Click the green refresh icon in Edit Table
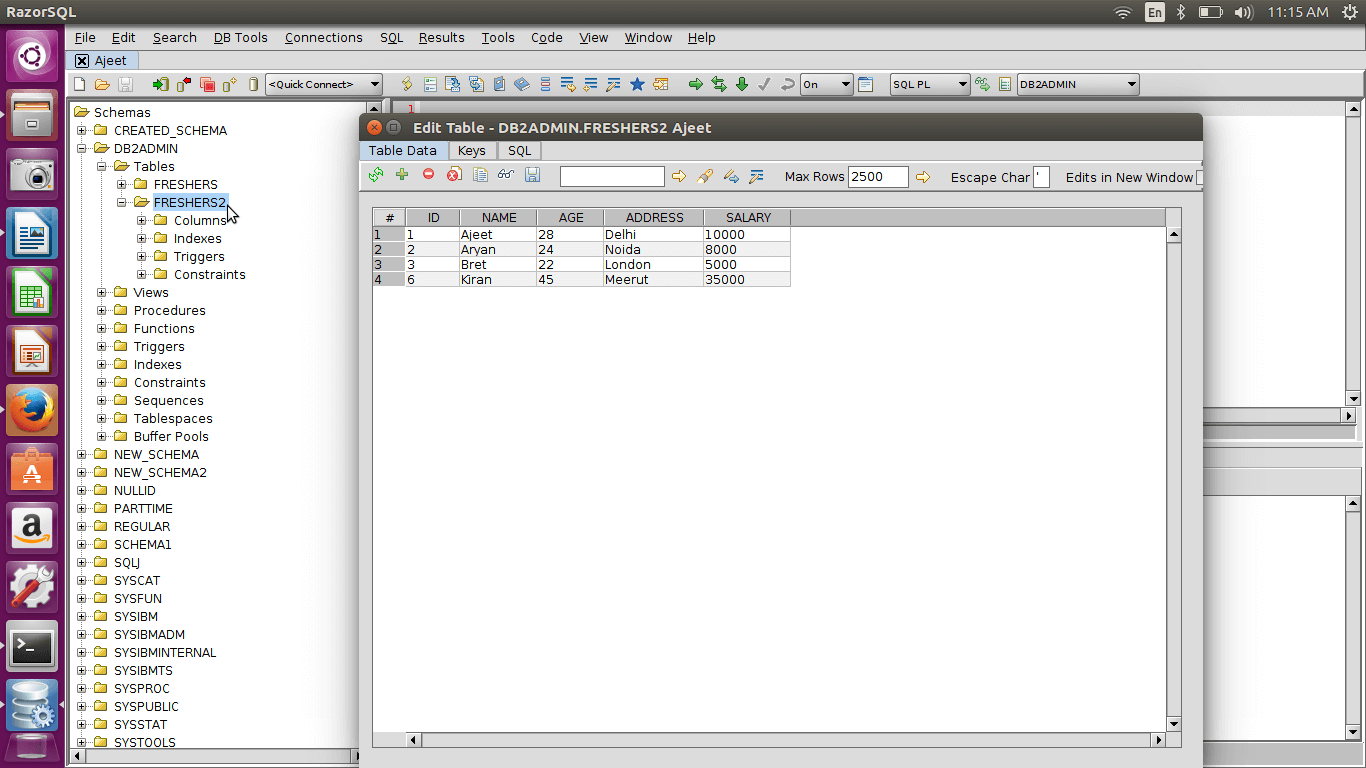The width and height of the screenshot is (1366, 768). 376,175
